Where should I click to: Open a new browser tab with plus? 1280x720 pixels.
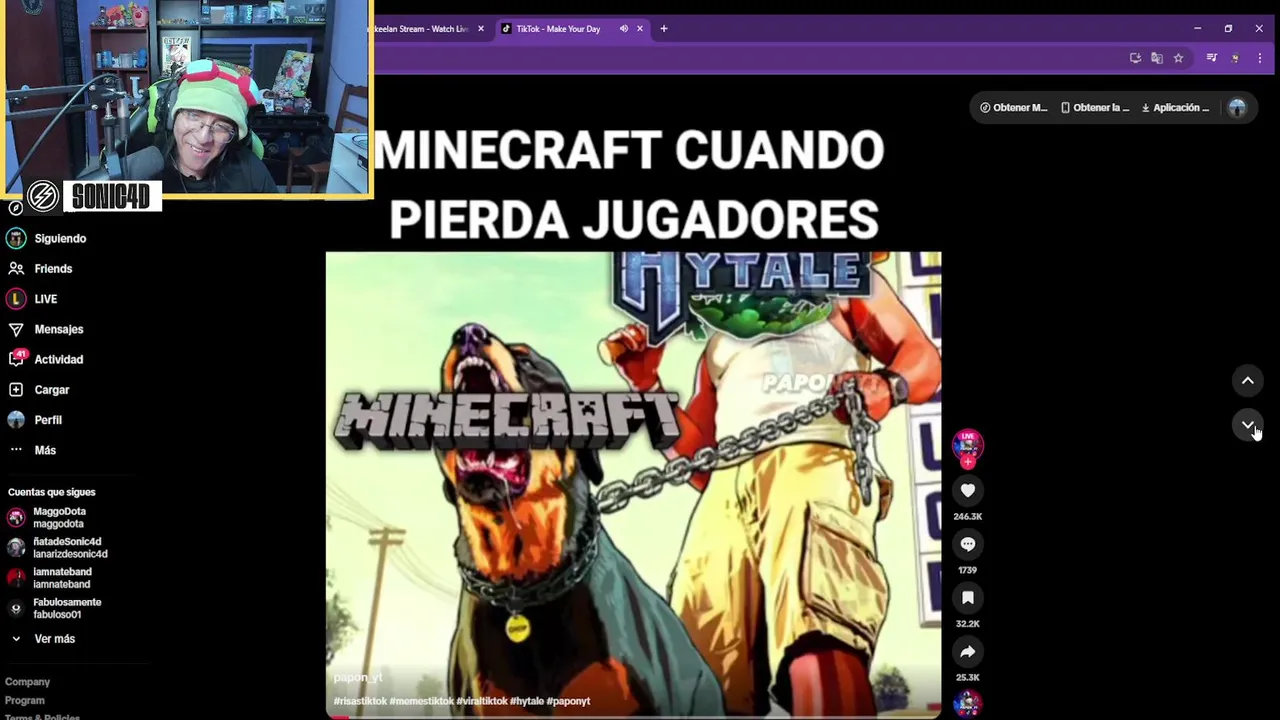[x=664, y=29]
